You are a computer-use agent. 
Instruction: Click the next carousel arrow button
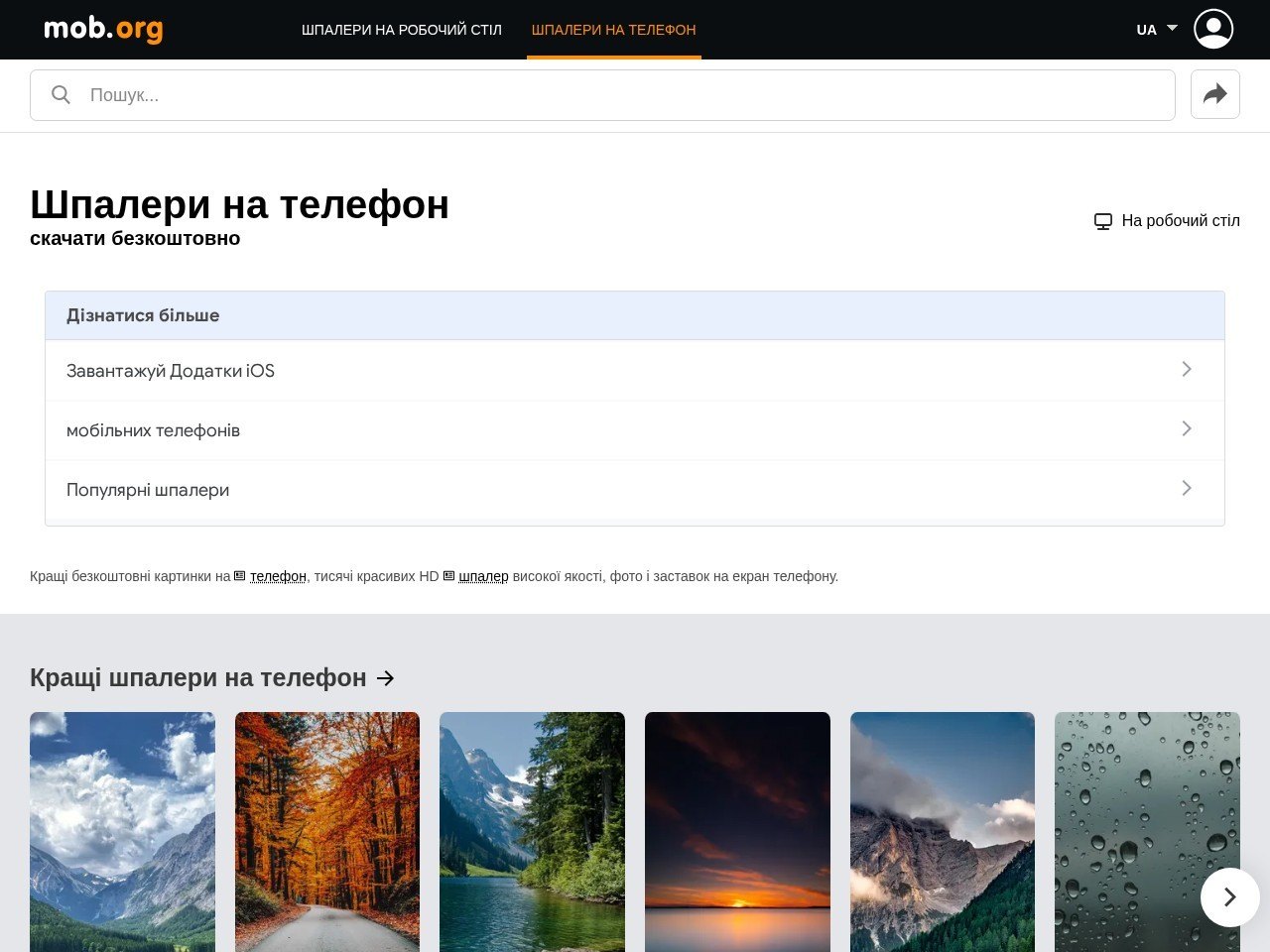tap(1229, 896)
